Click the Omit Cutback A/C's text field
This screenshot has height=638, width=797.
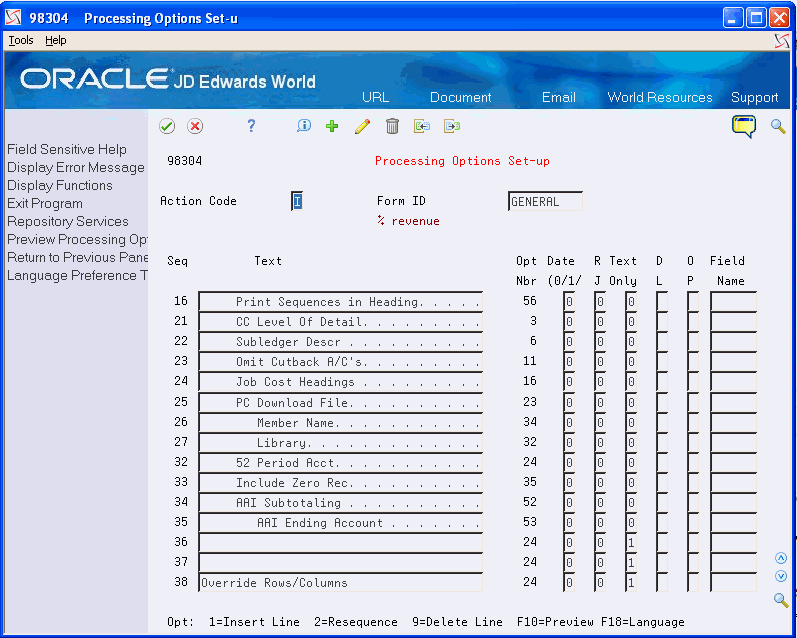pyautogui.click(x=341, y=361)
